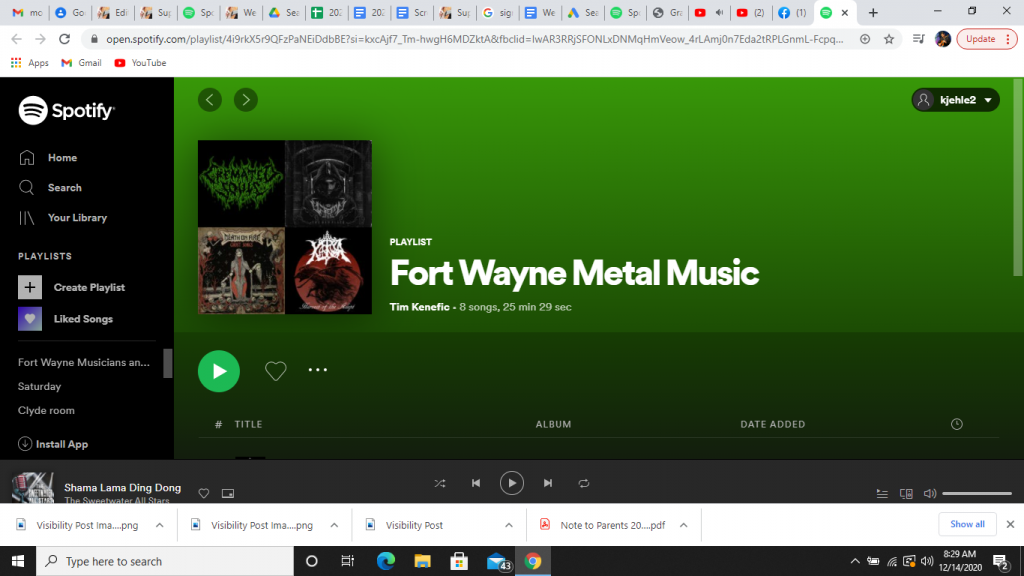Viewport: 1024px width, 576px height.
Task: Mute the volume speaker icon
Action: 930,494
